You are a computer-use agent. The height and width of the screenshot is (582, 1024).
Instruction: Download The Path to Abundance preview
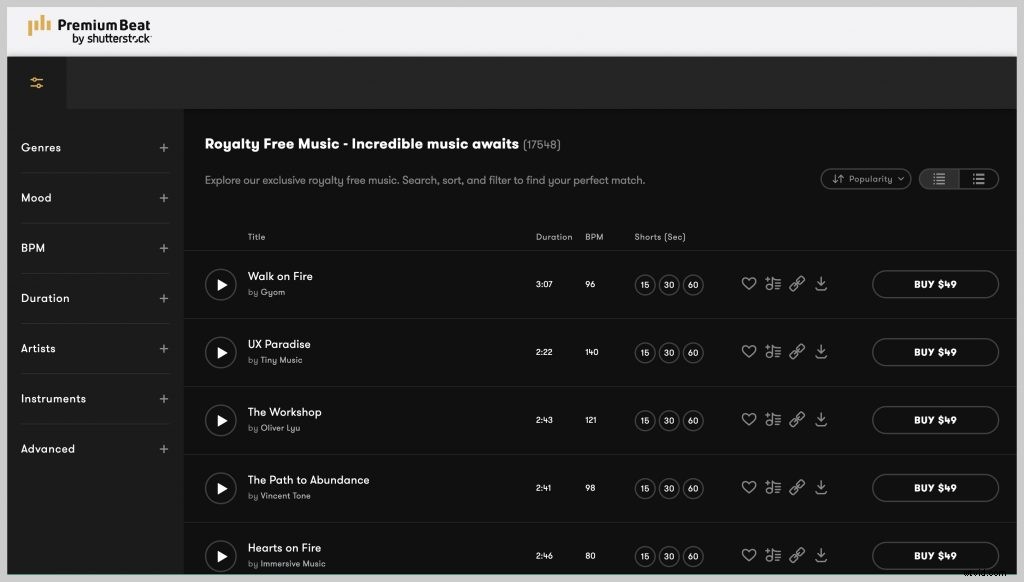[821, 488]
